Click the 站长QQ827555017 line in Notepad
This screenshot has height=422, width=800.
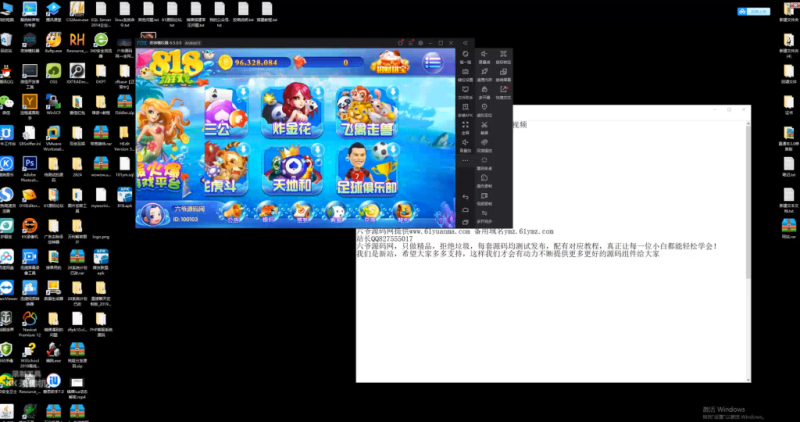tap(384, 239)
